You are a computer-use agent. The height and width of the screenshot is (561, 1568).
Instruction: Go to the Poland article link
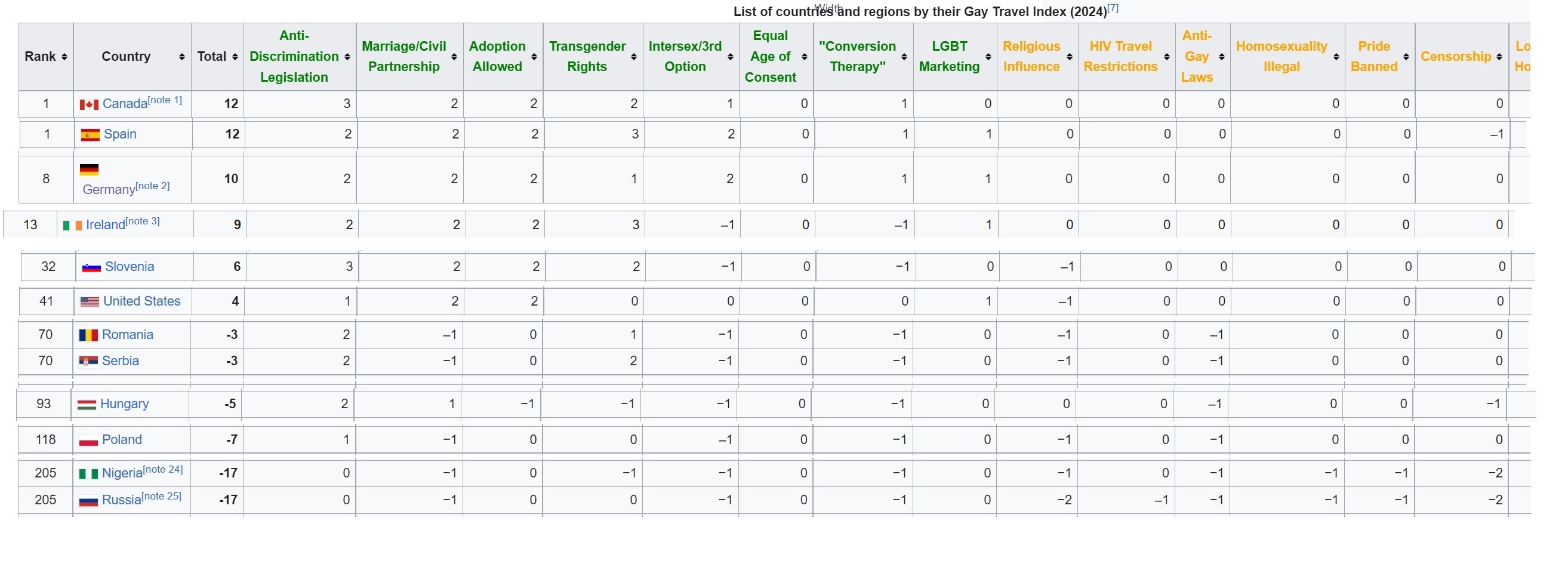pyautogui.click(x=122, y=440)
